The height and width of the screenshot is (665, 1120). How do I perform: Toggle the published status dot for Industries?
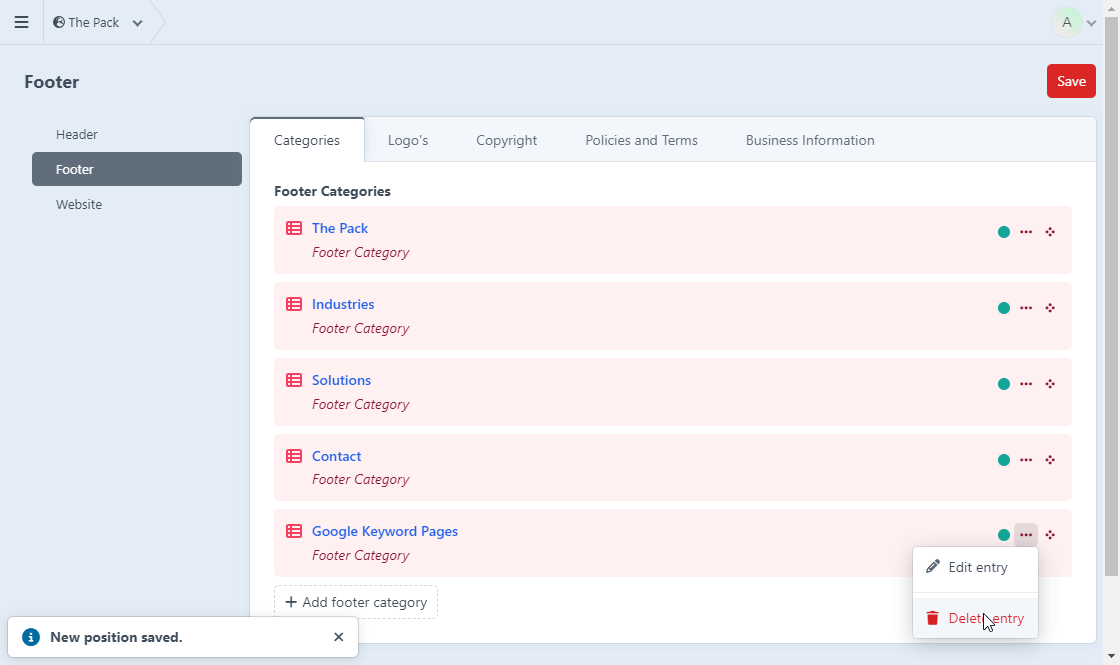tap(1004, 308)
